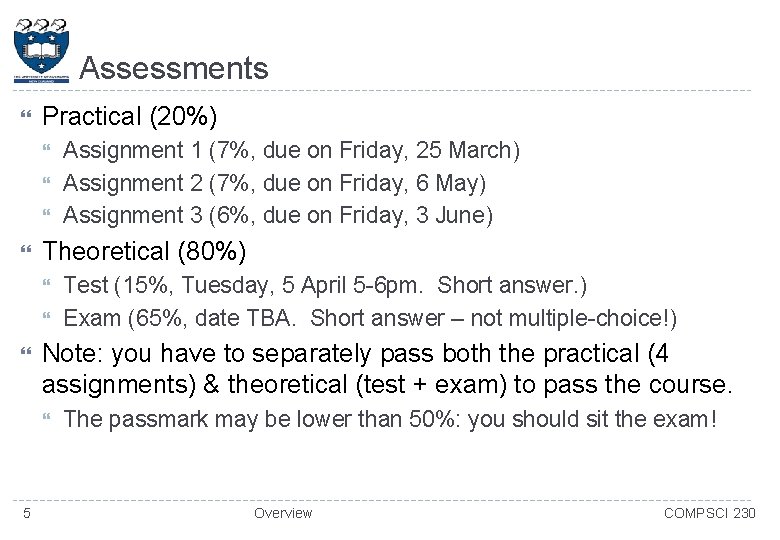Click the bullet beside the Exam line

coord(50,319)
